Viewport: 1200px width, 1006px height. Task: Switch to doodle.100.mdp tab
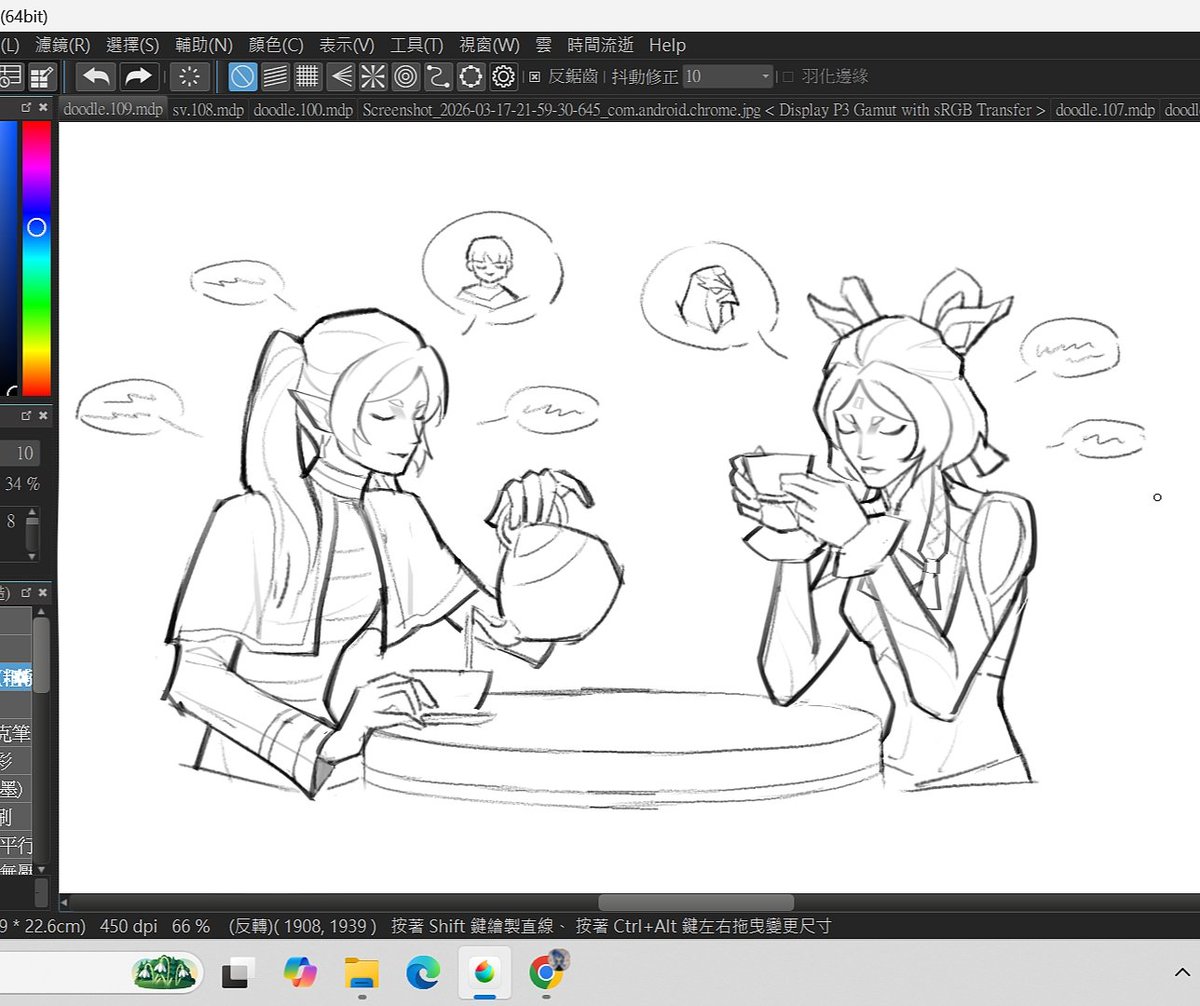[x=303, y=110]
